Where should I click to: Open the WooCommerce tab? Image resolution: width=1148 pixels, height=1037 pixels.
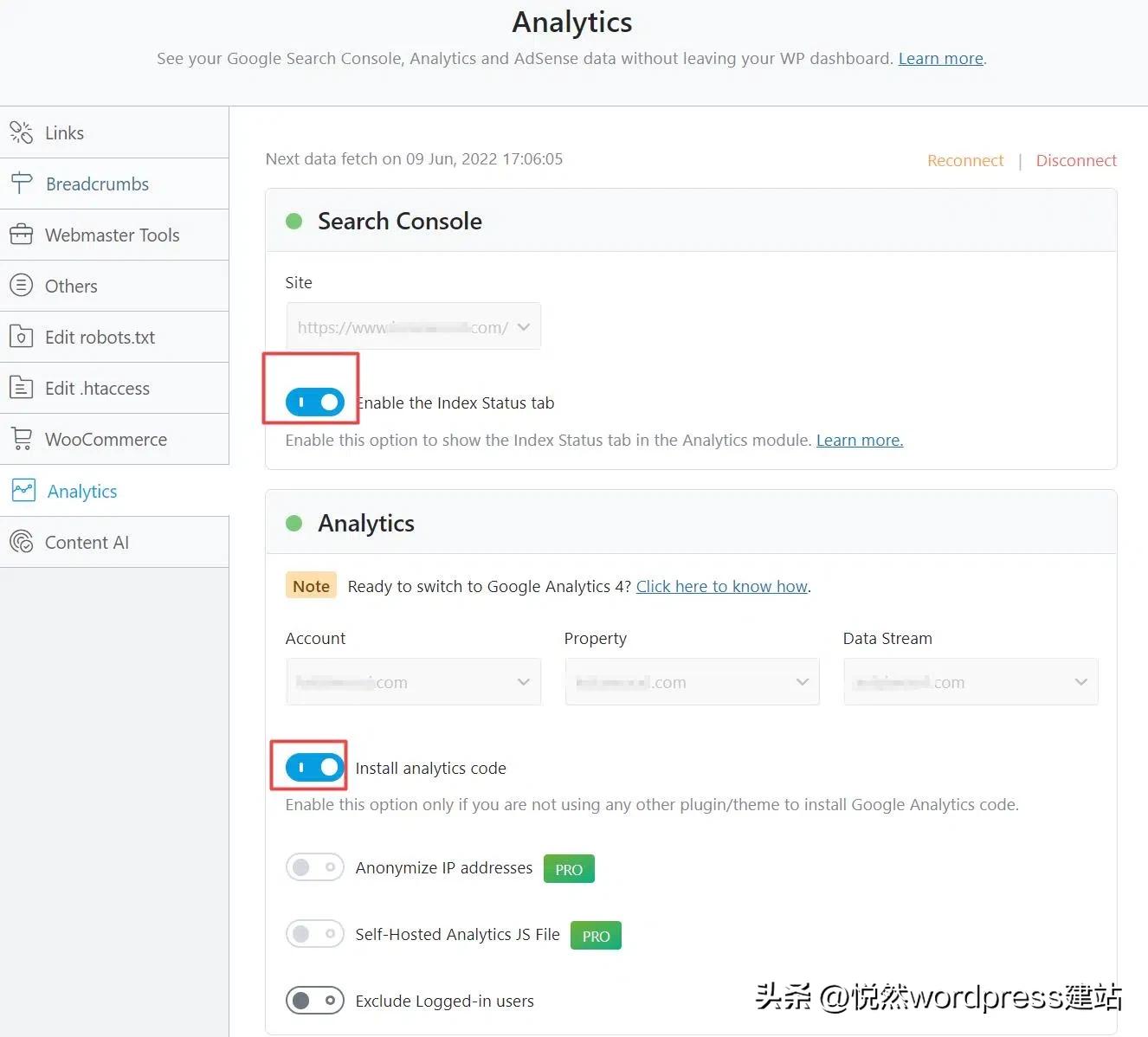pyautogui.click(x=114, y=439)
